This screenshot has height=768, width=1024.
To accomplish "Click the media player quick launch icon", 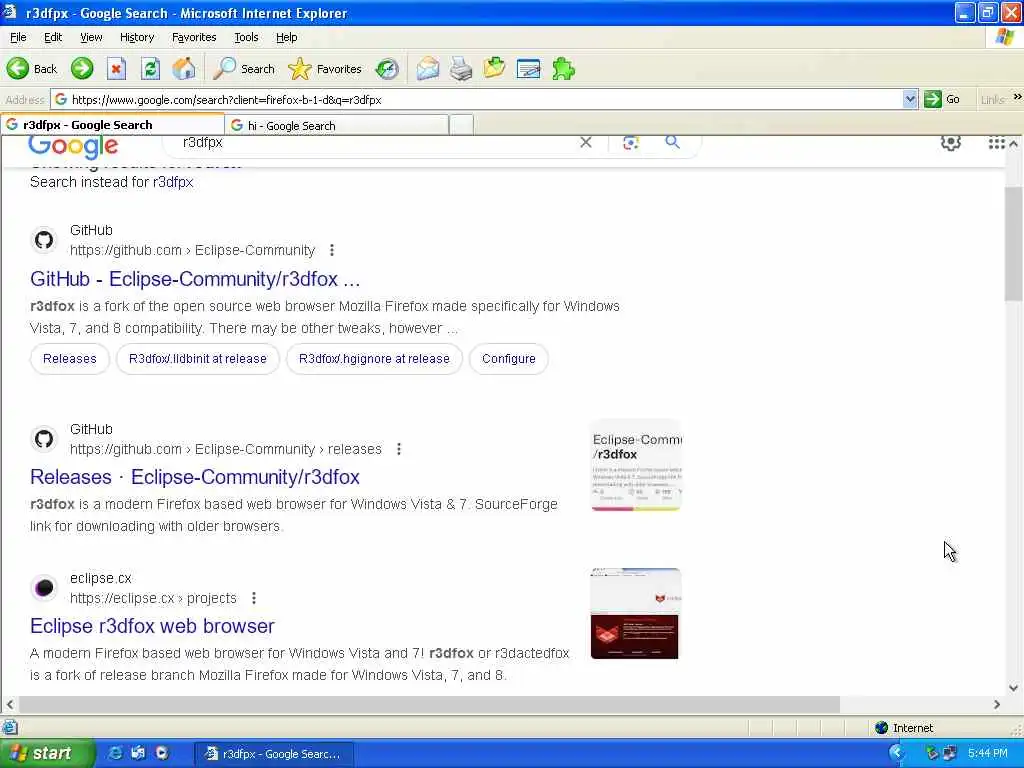I will point(162,753).
